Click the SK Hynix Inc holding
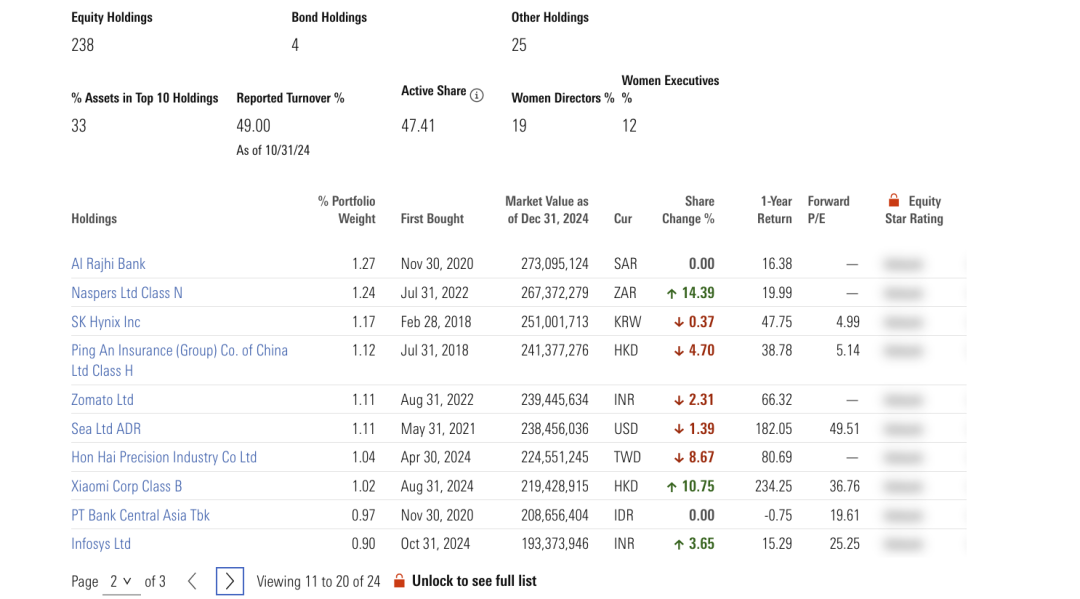The width and height of the screenshot is (1080, 599). click(x=106, y=322)
